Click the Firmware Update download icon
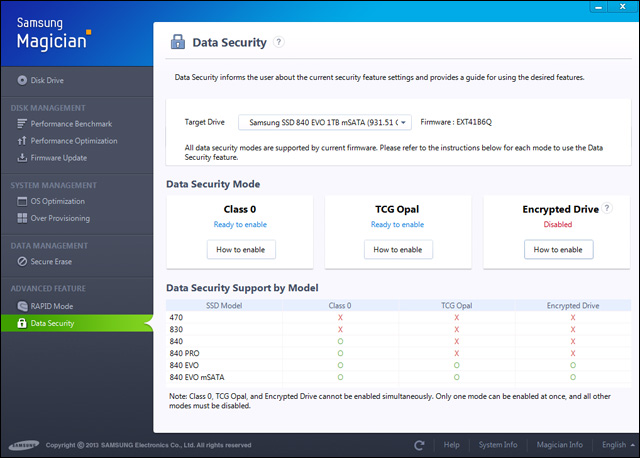Viewport: 640px width, 458px height. (x=22, y=158)
